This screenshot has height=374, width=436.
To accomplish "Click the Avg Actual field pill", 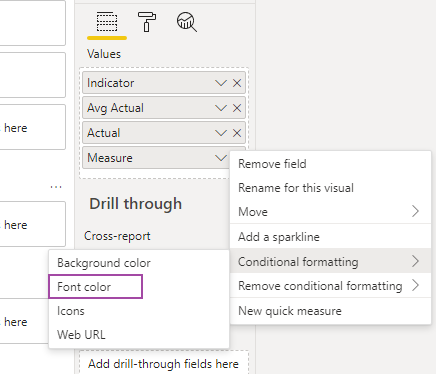I will (164, 108).
